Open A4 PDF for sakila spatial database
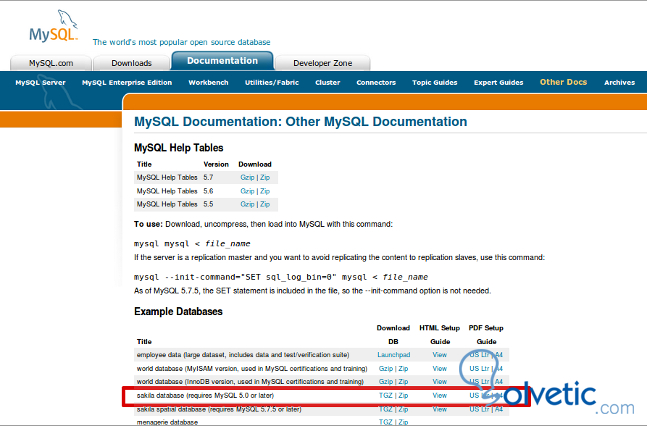 [x=499, y=409]
